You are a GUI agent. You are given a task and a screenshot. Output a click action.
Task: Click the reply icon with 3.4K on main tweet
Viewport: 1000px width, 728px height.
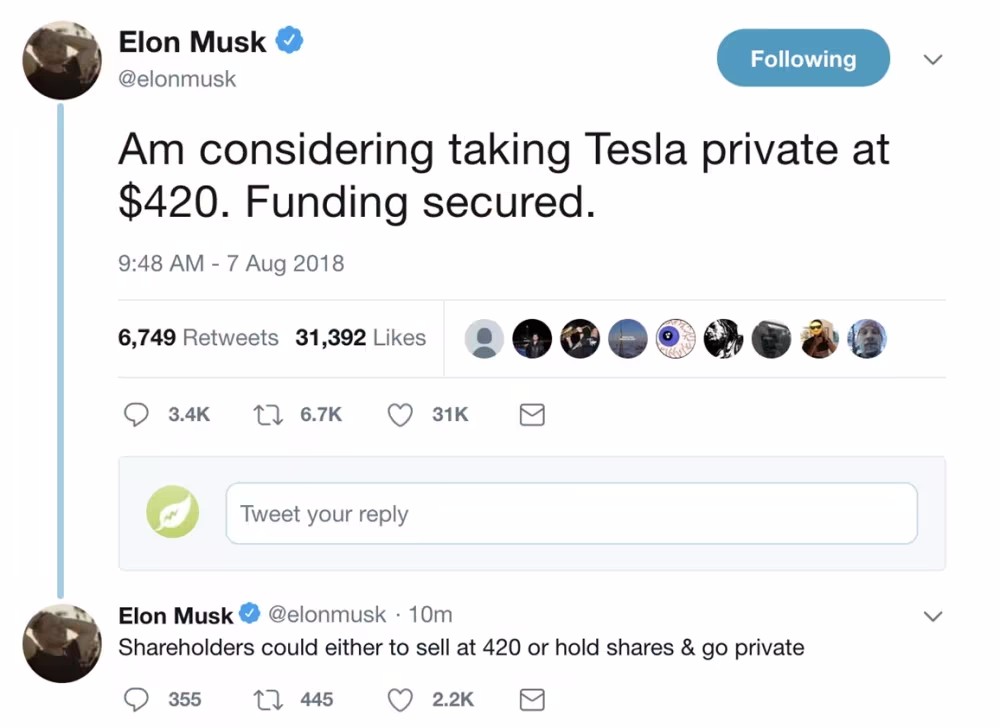(136, 415)
